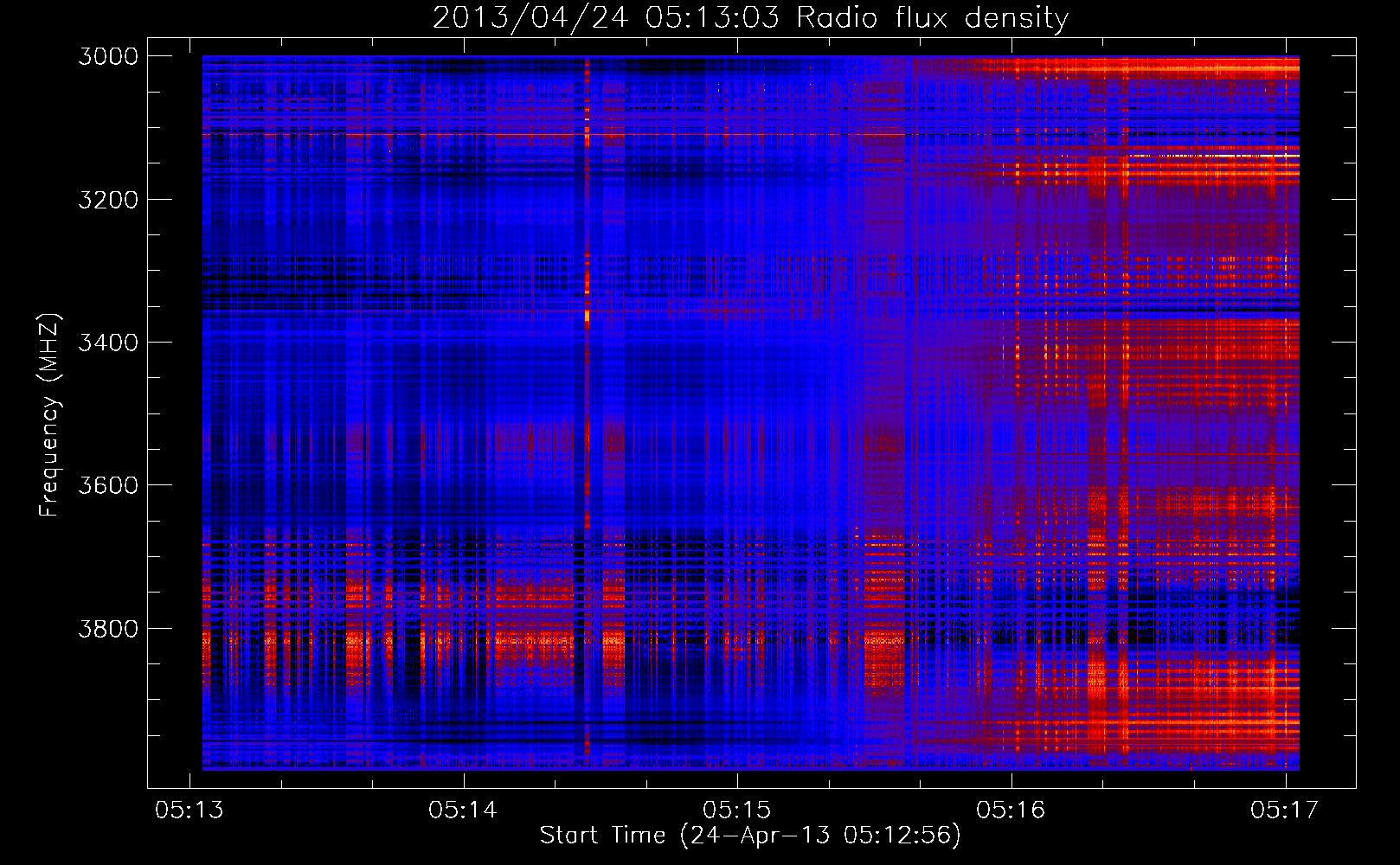This screenshot has width=1400, height=865.
Task: Click the 05:15 time tick label
Action: click(737, 810)
